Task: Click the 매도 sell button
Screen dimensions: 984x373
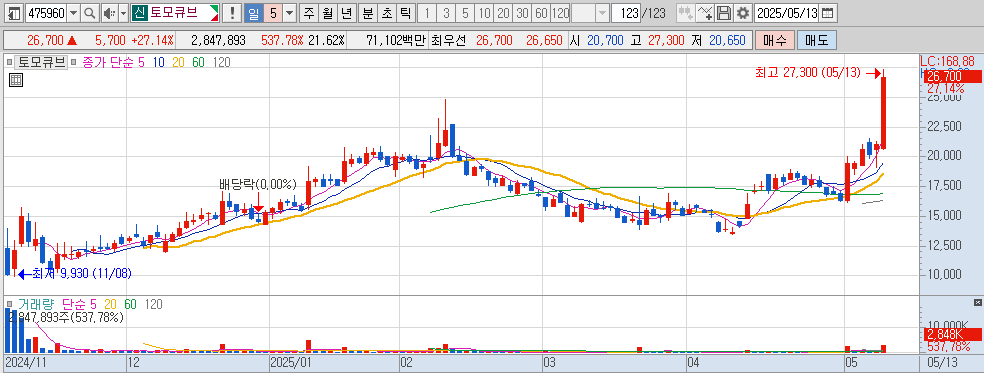Action: click(816, 41)
